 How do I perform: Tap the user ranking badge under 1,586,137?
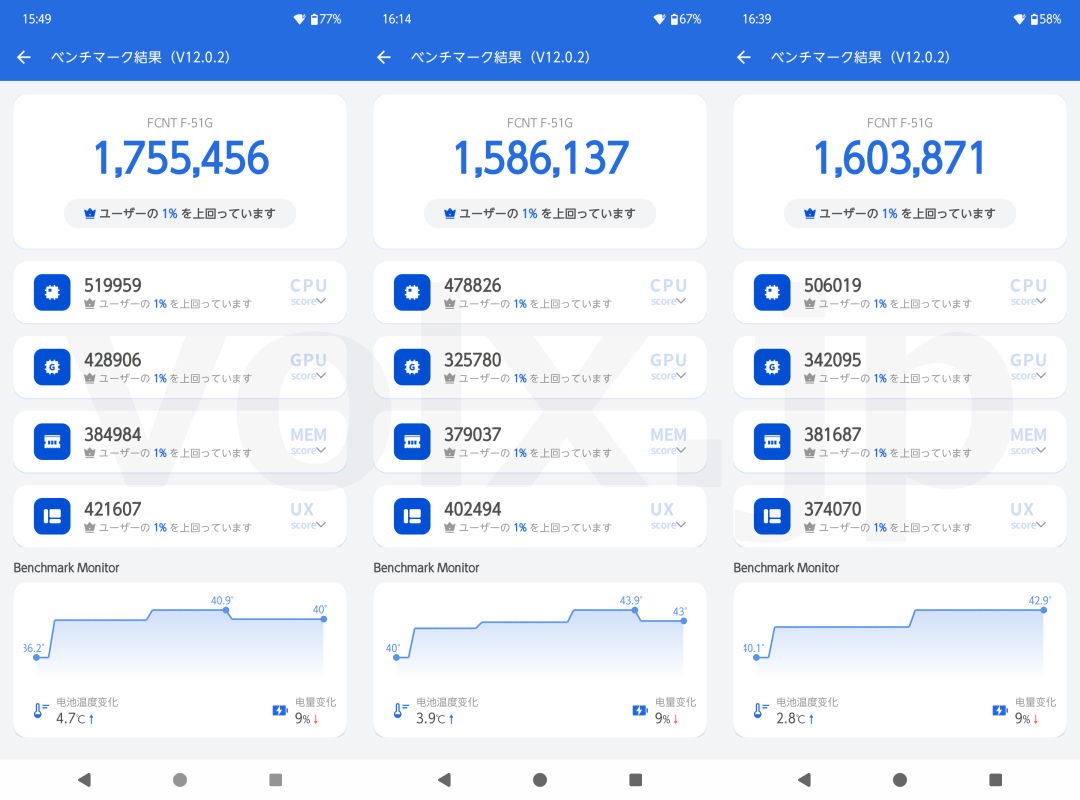pos(540,214)
